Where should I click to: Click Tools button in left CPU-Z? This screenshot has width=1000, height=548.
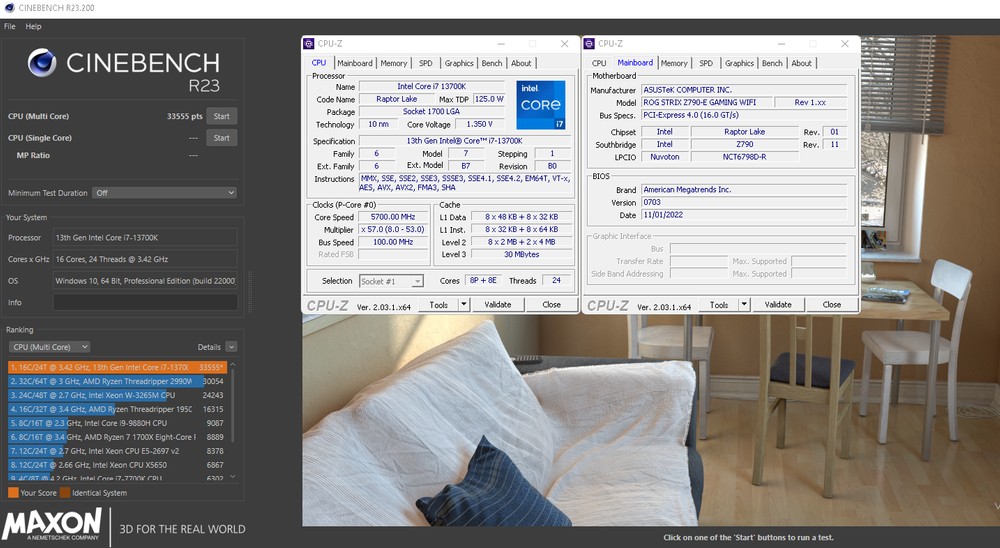[439, 305]
